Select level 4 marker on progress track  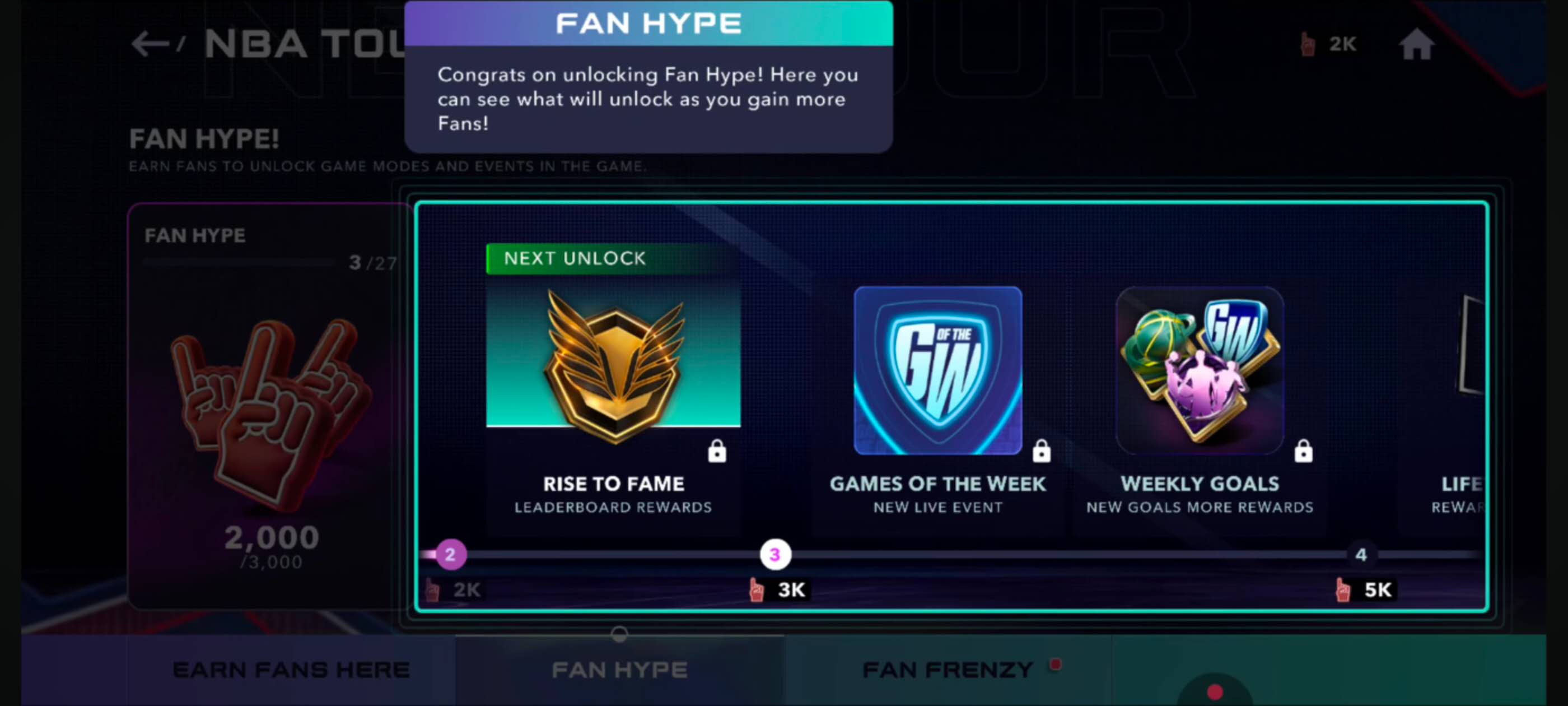click(x=1361, y=555)
